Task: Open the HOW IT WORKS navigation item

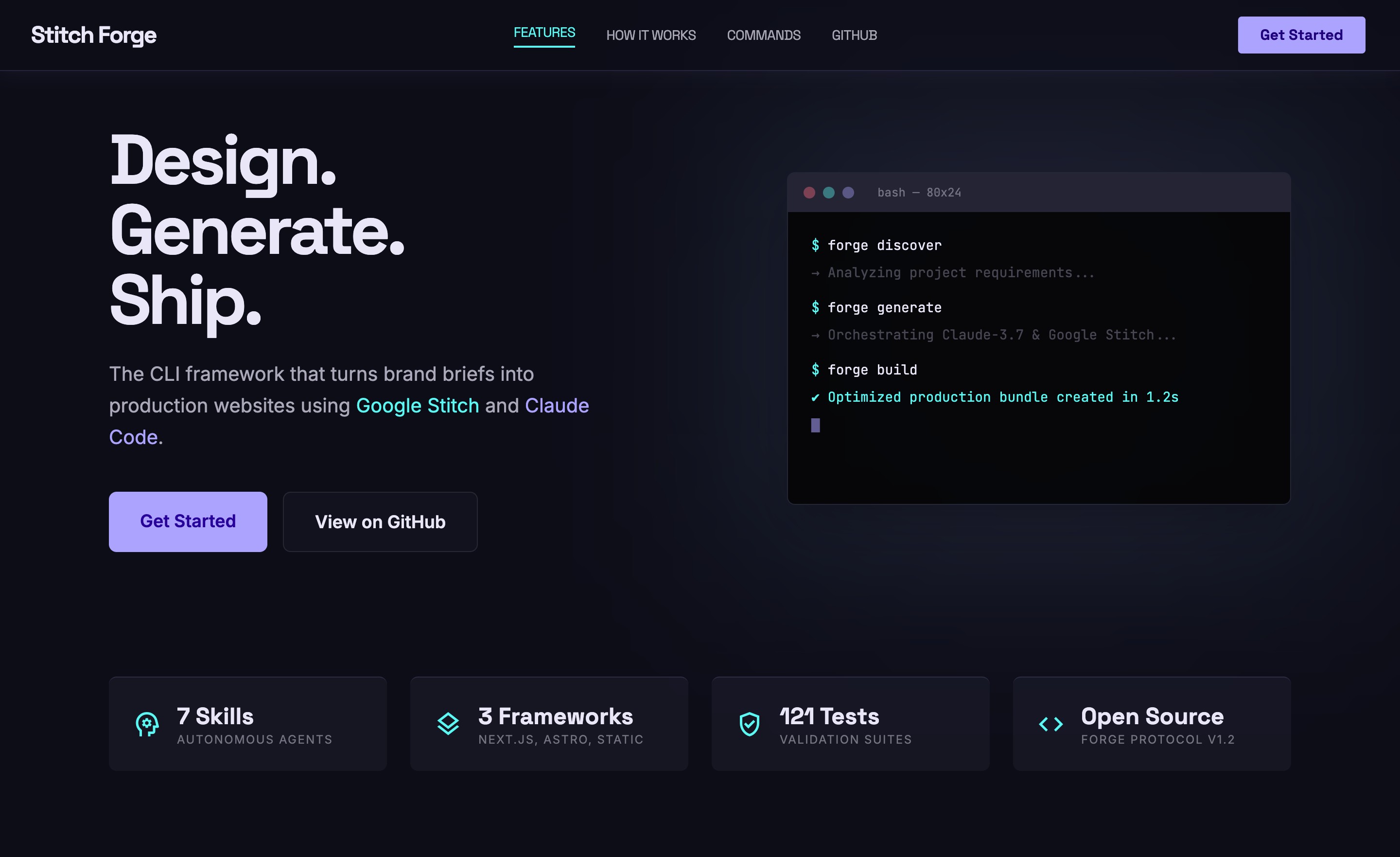Action: (x=650, y=35)
